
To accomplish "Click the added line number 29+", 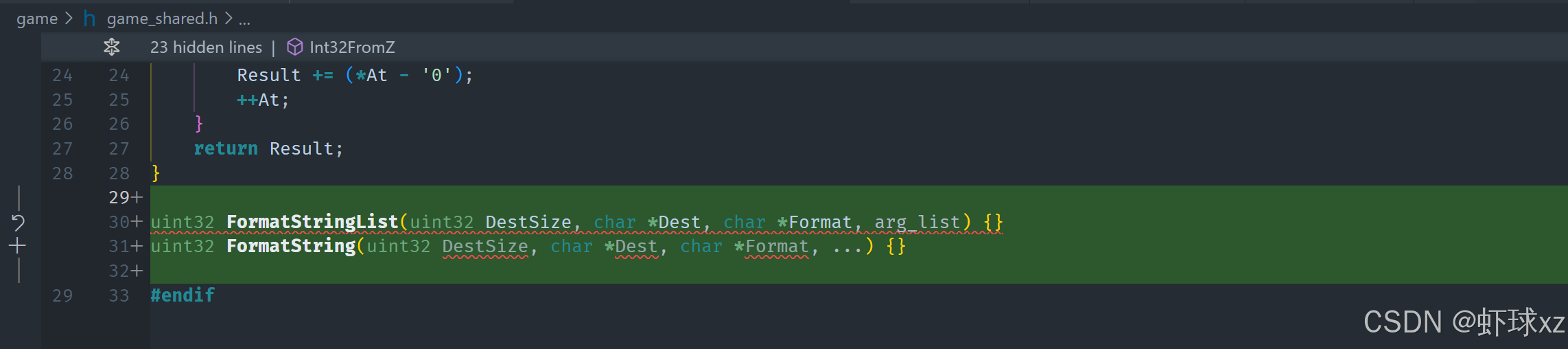I will click(126, 198).
